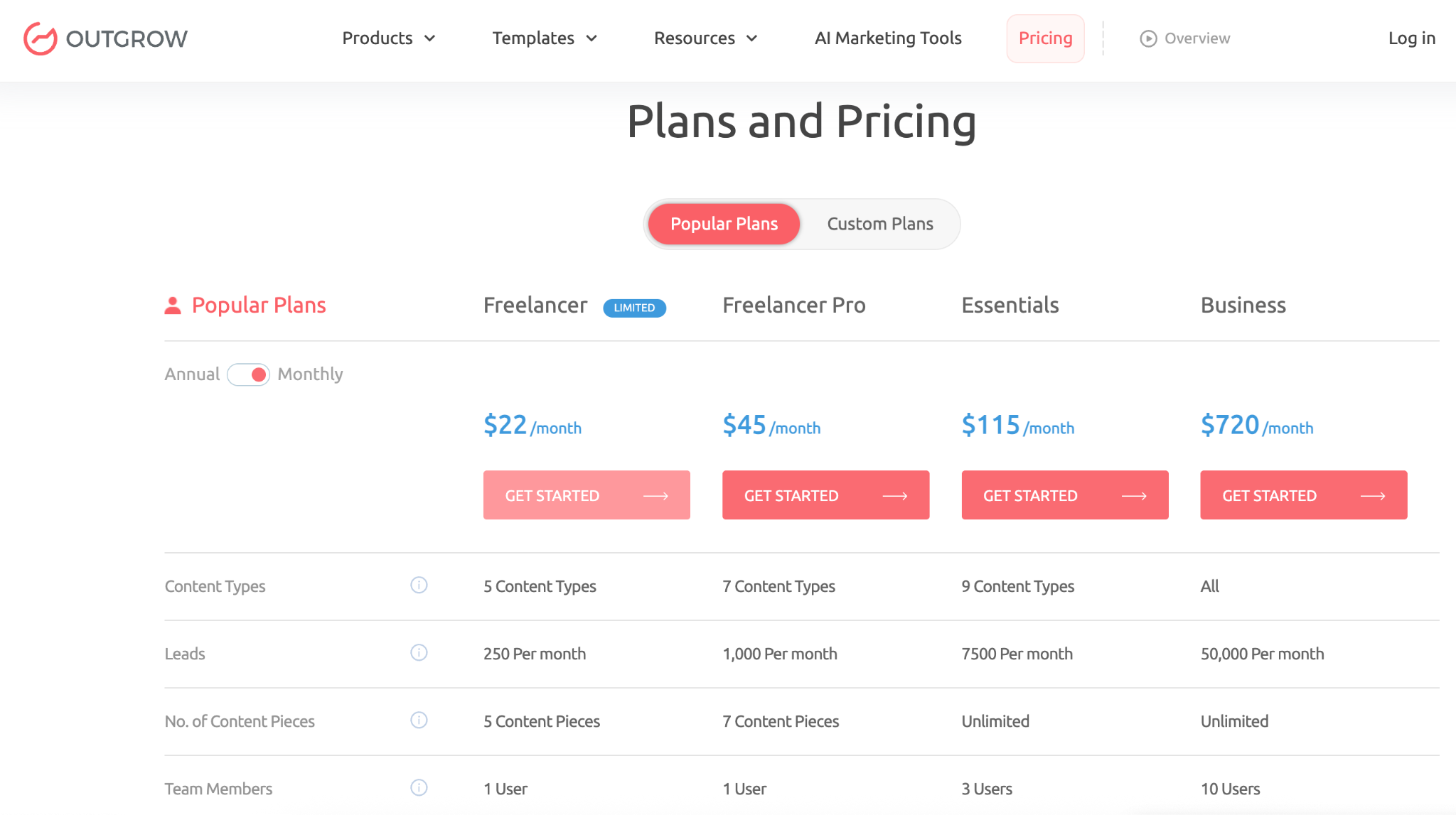Screen dimensions: 1456x815
Task: Open info for No. of Content Pieces
Action: pos(419,720)
